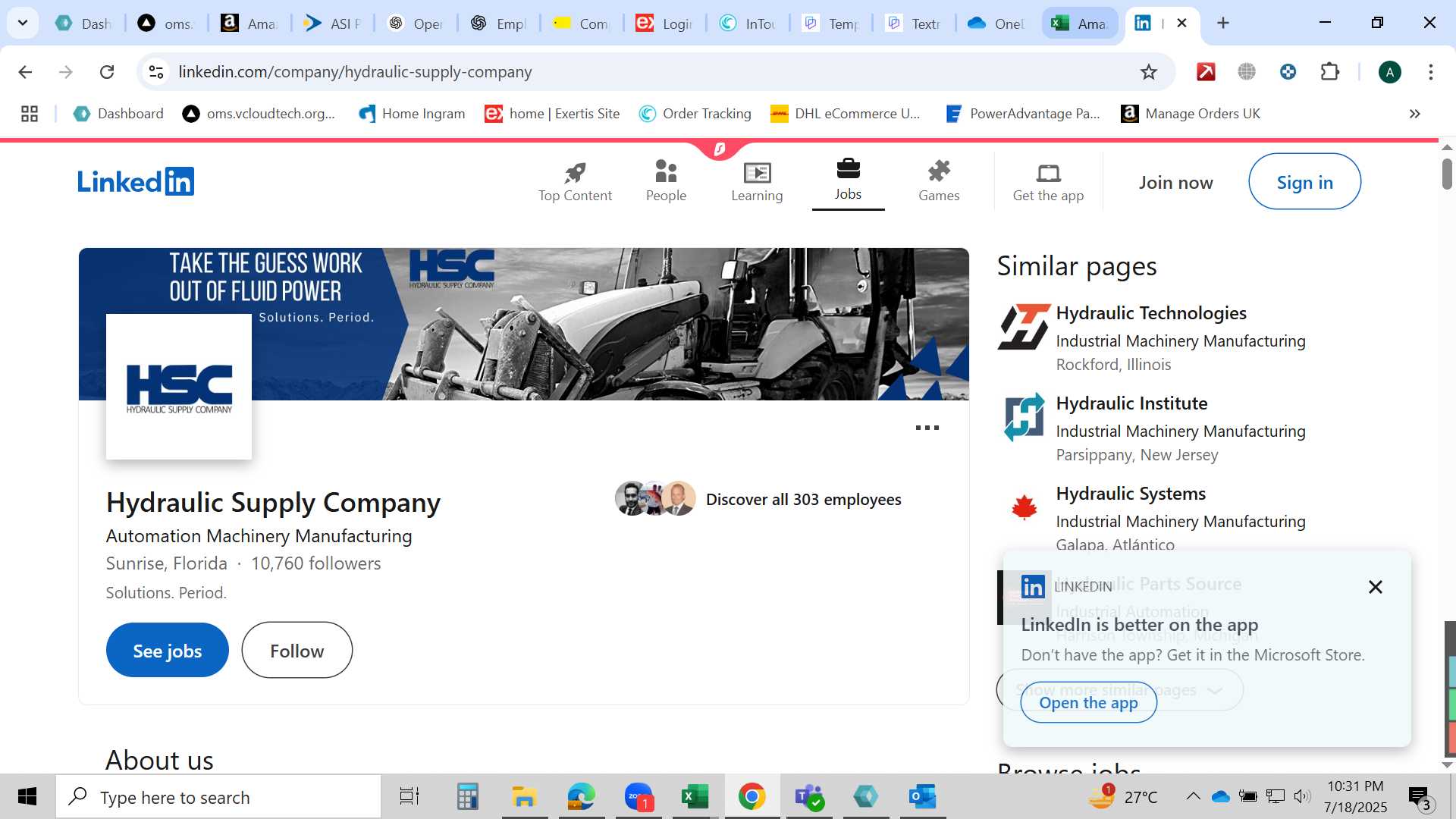Screen dimensions: 1456x819
Task: Open Hydraulic Systems similar page
Action: click(1130, 493)
